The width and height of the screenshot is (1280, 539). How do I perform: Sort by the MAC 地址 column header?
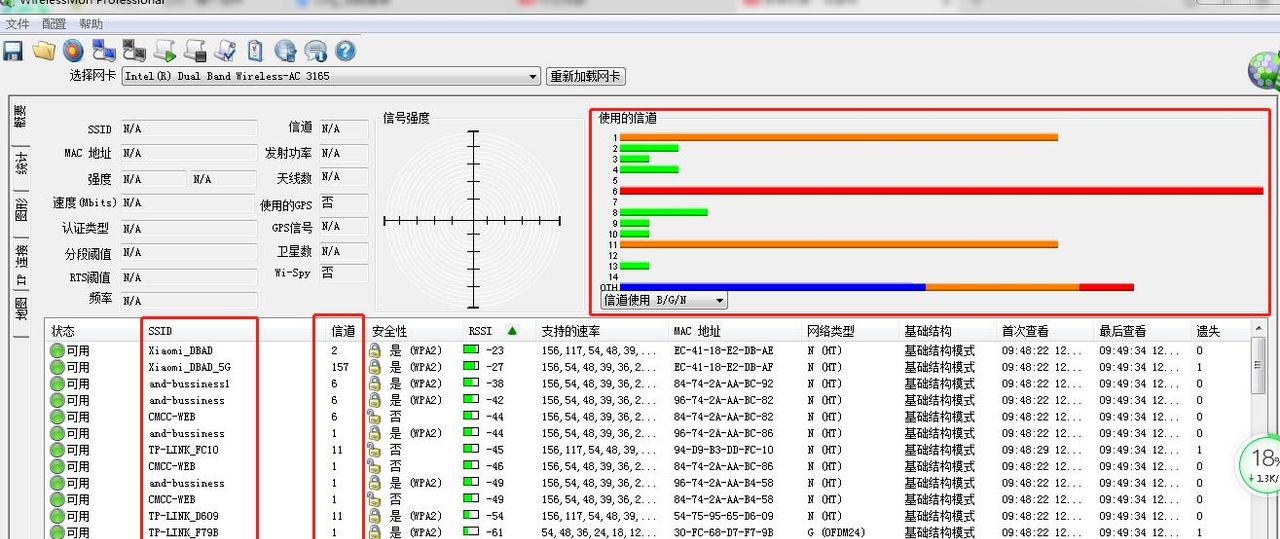coord(735,331)
